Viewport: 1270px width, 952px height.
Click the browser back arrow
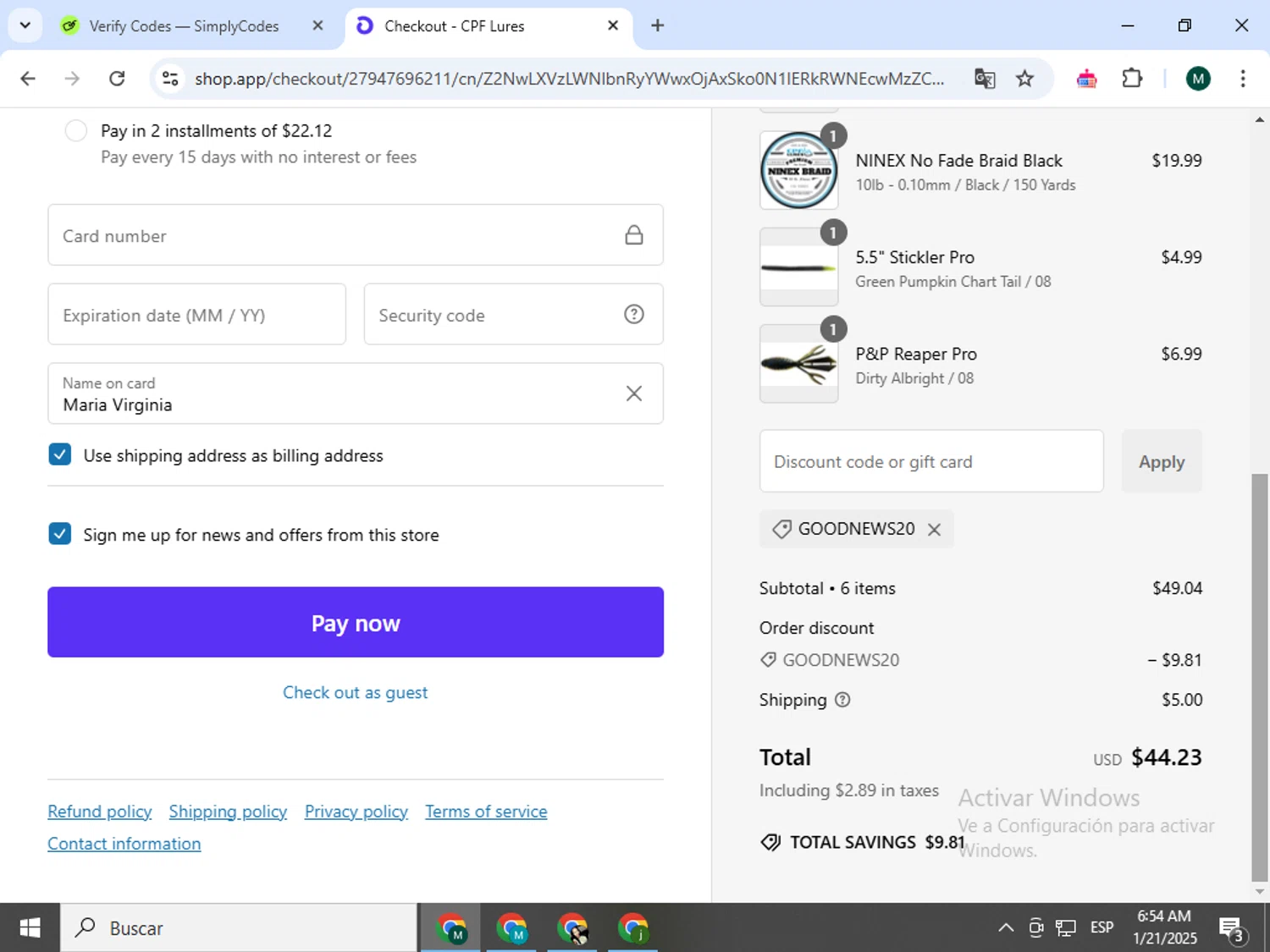pyautogui.click(x=28, y=79)
